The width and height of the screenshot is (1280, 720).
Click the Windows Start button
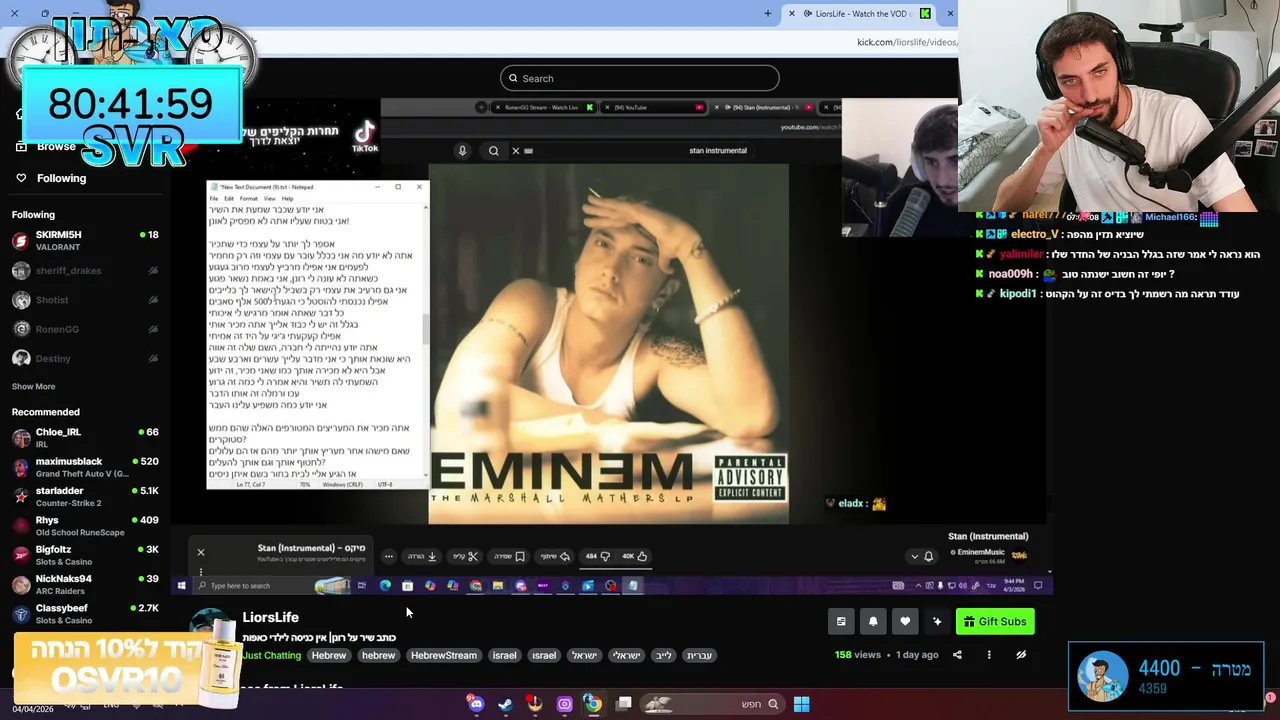(x=801, y=704)
